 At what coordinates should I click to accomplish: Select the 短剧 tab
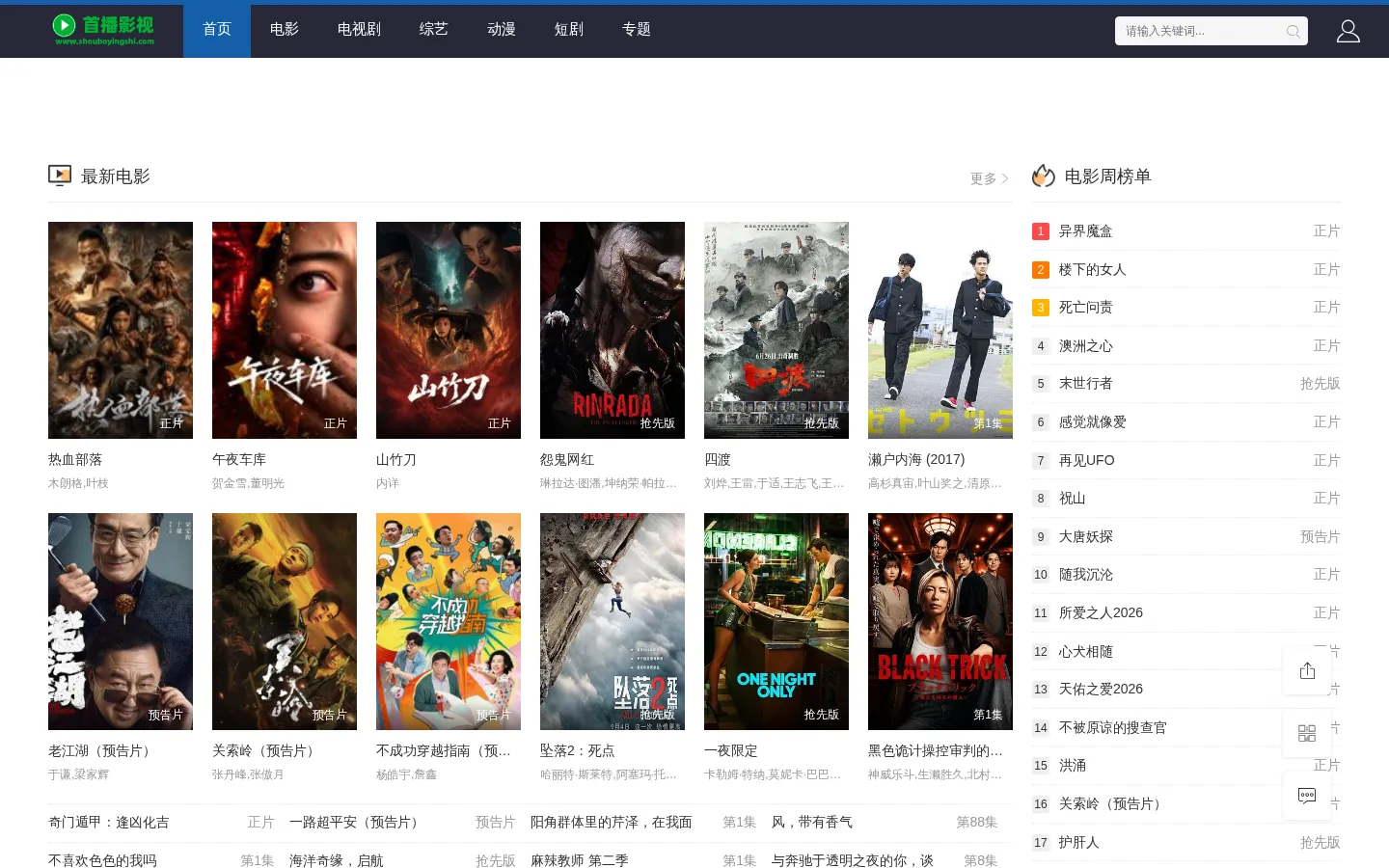(569, 30)
